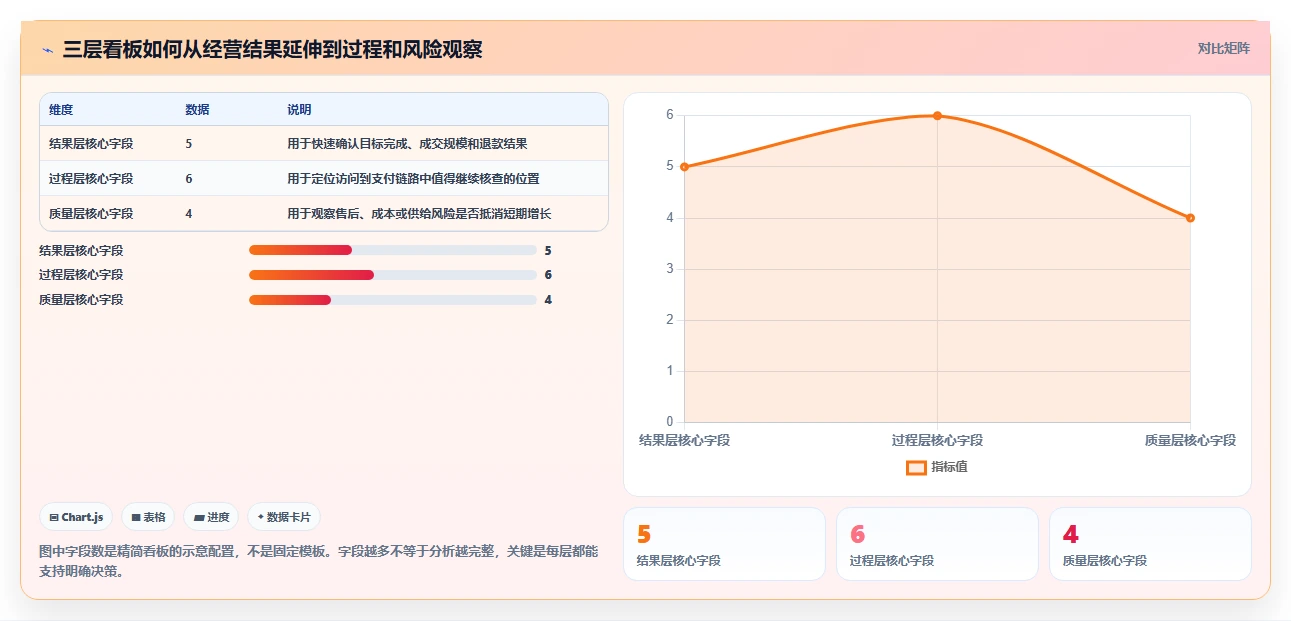
Task: Click progress label 质量层核心字段
Action: pyautogui.click(x=81, y=300)
